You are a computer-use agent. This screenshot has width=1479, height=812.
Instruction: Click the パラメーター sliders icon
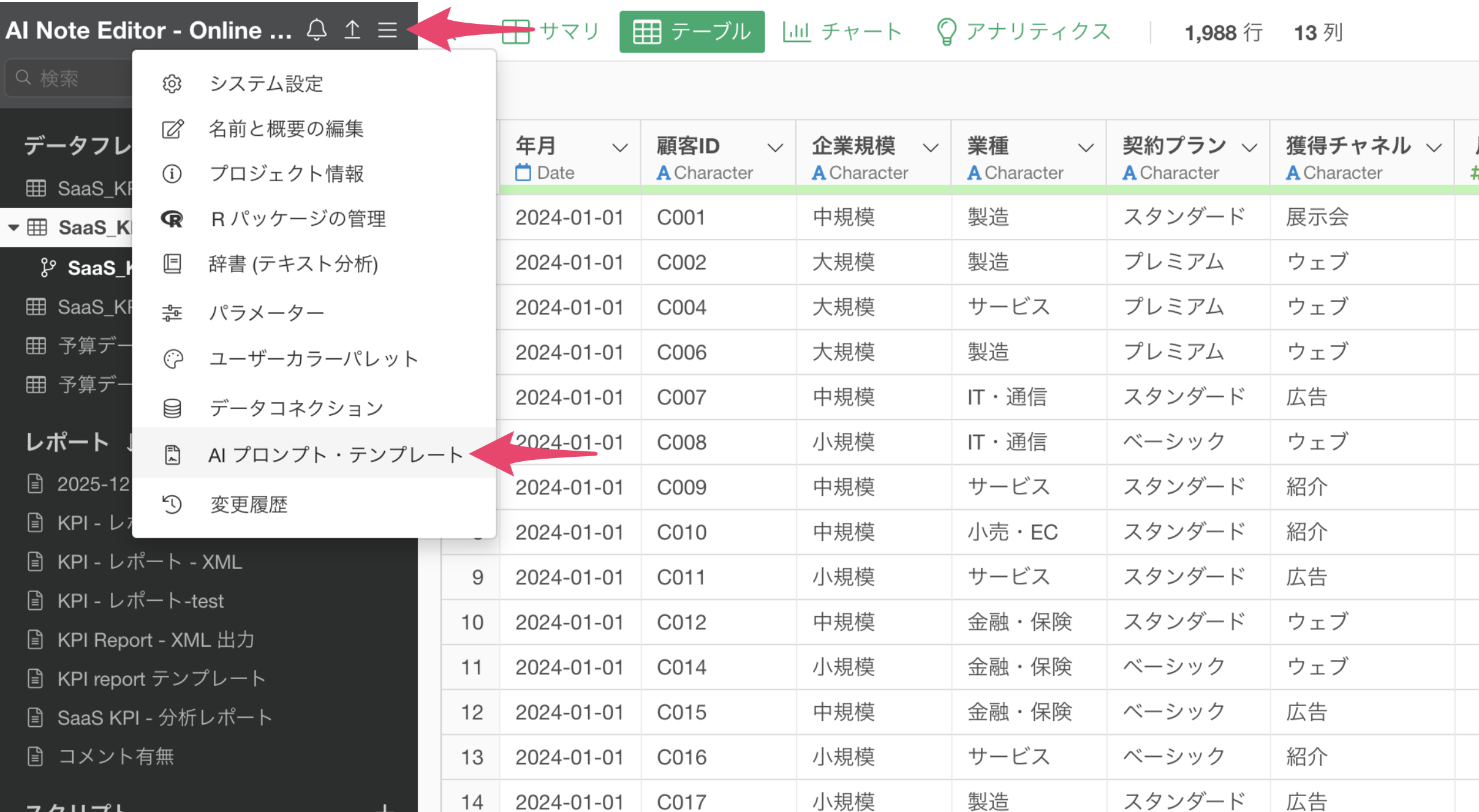pos(172,313)
